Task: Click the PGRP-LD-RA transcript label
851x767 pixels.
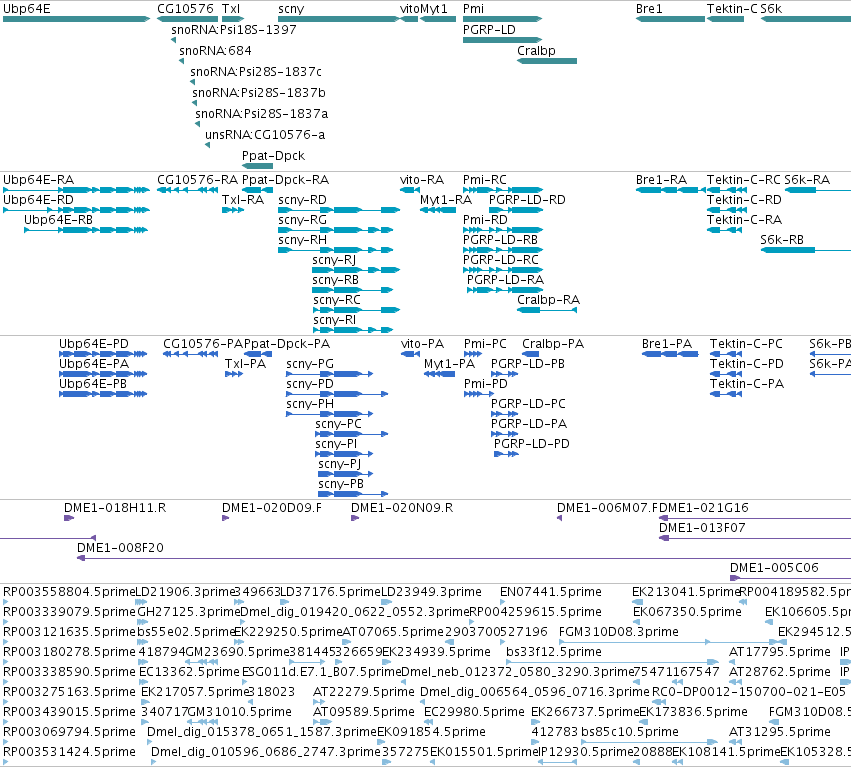Action: tap(505, 280)
